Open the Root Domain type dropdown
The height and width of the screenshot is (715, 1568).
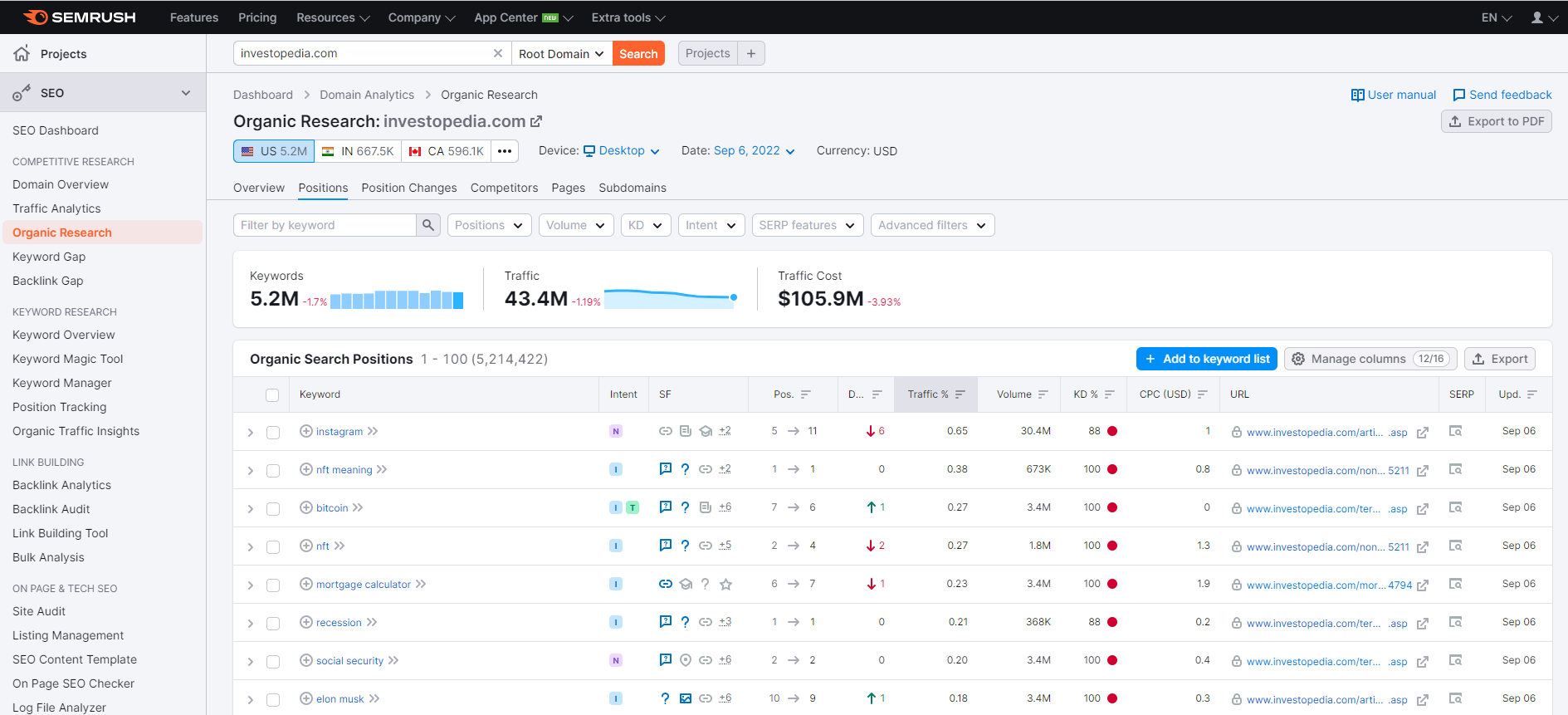pyautogui.click(x=561, y=54)
